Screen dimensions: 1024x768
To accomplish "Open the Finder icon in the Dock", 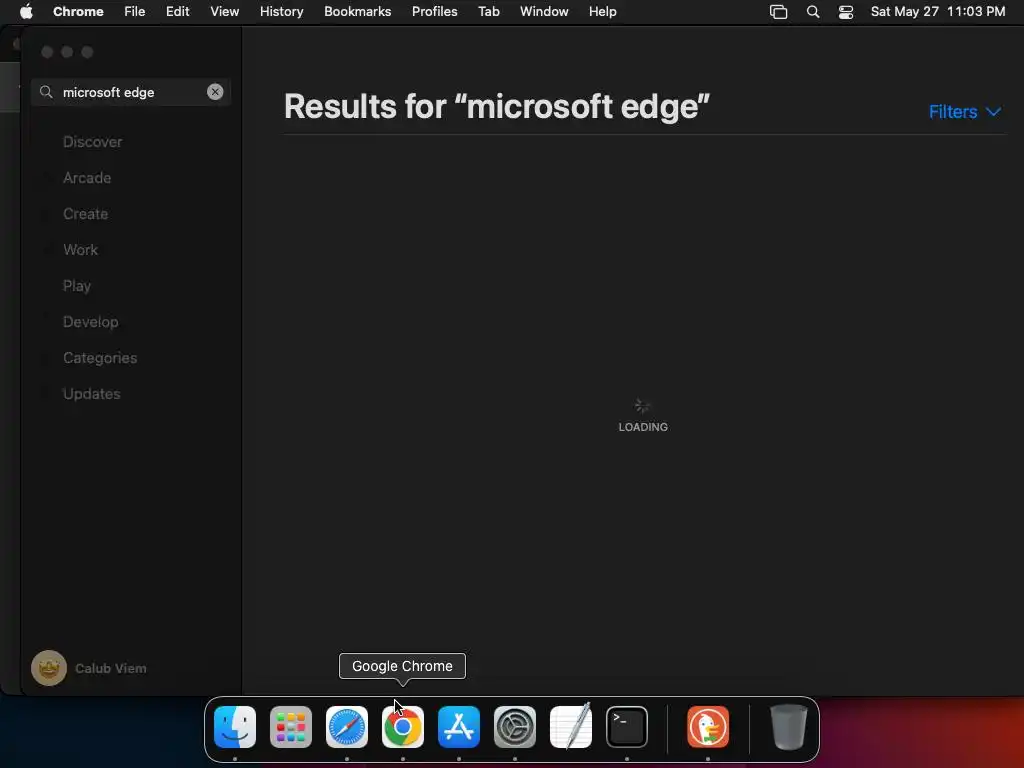I will point(235,727).
